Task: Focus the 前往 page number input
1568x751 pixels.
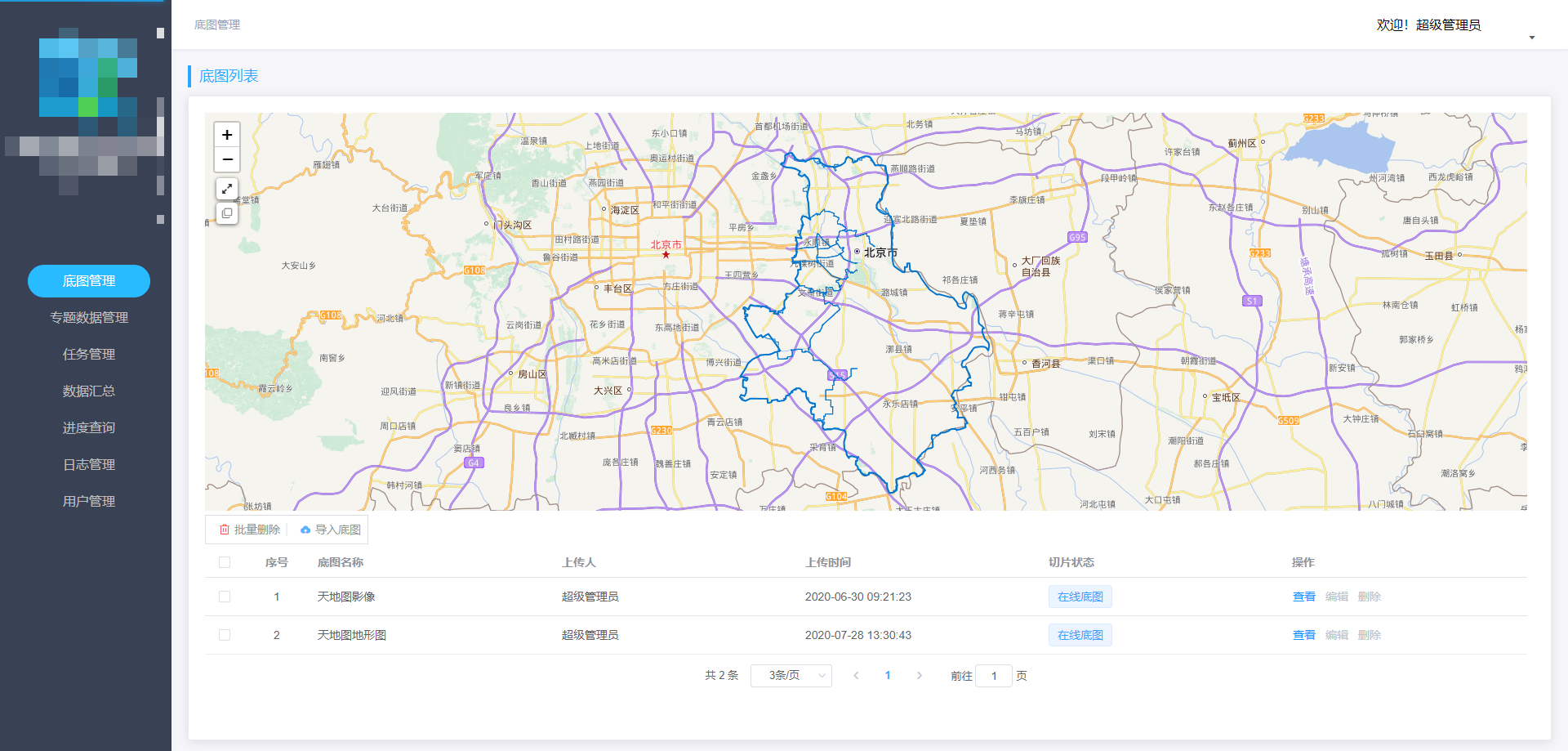Action: tap(994, 676)
